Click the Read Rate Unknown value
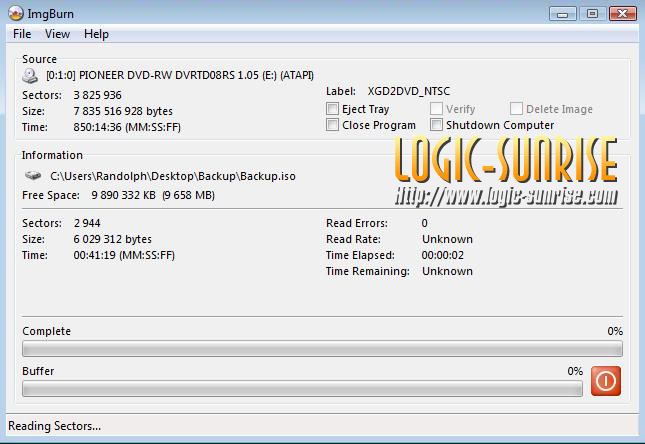This screenshot has height=444, width=645. pyautogui.click(x=447, y=239)
